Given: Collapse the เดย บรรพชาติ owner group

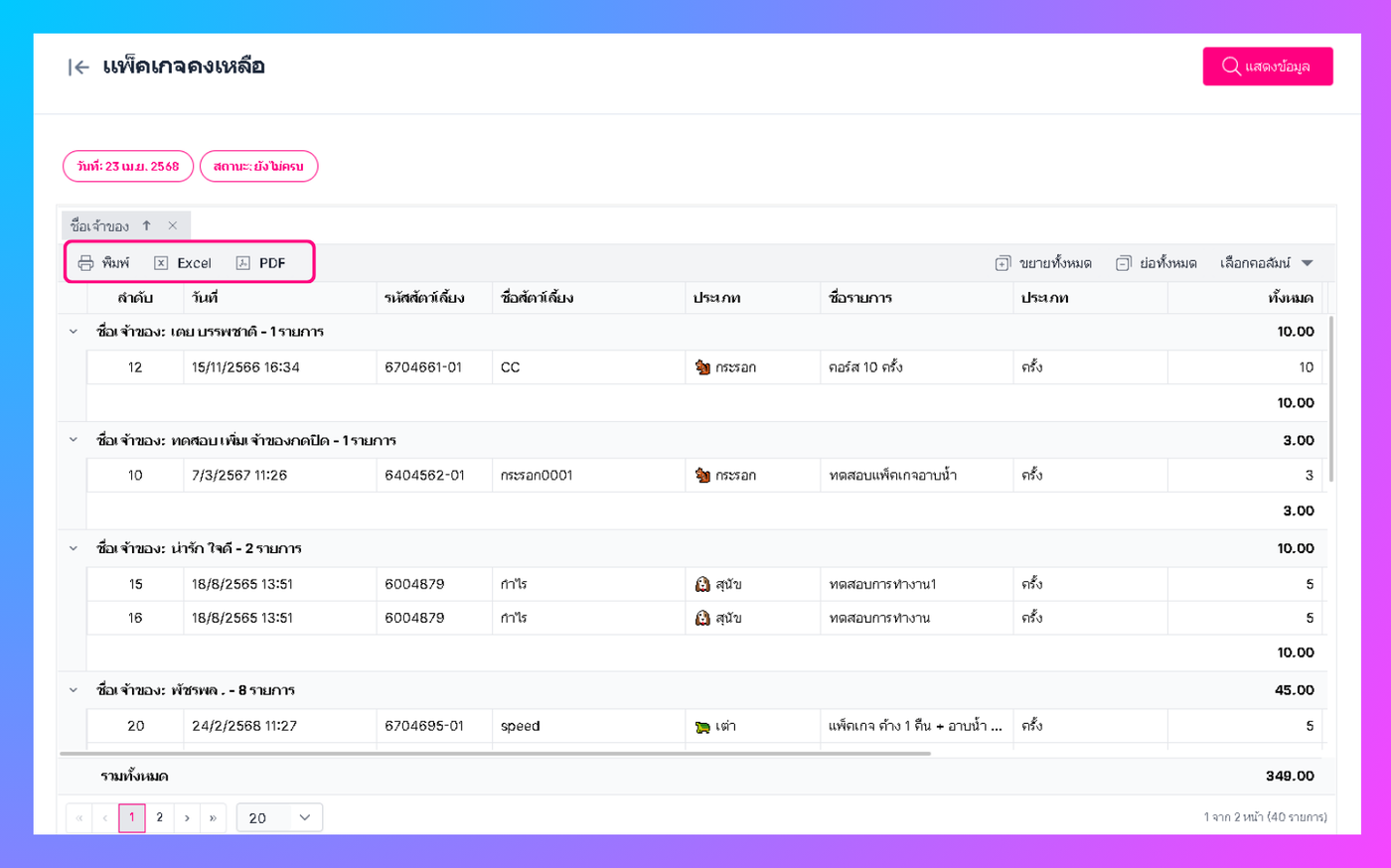Looking at the screenshot, I should [x=73, y=332].
